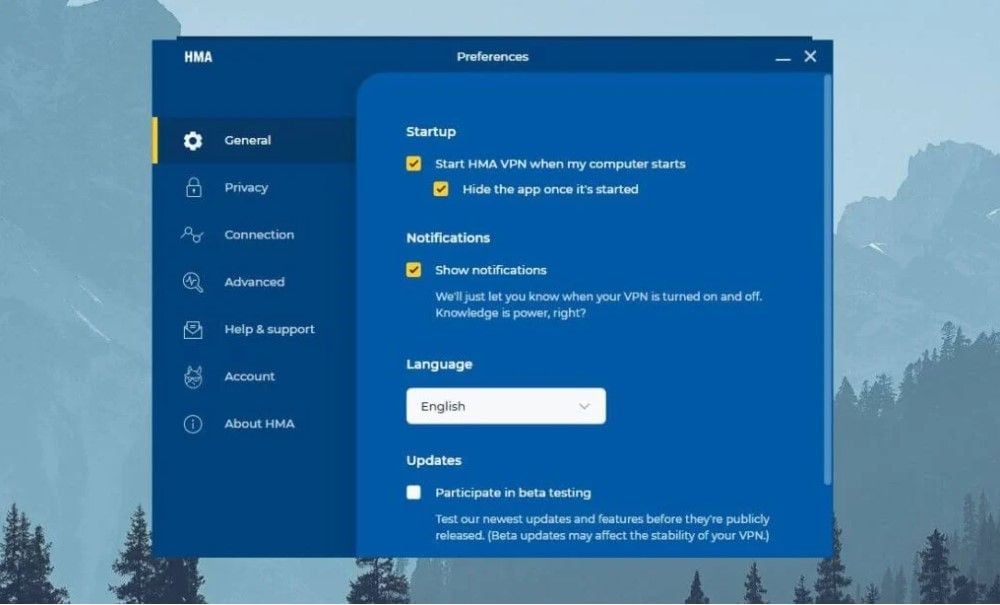Screen dimensions: 1000x605
Task: Click the Privacy padlock icon
Action: (x=193, y=187)
